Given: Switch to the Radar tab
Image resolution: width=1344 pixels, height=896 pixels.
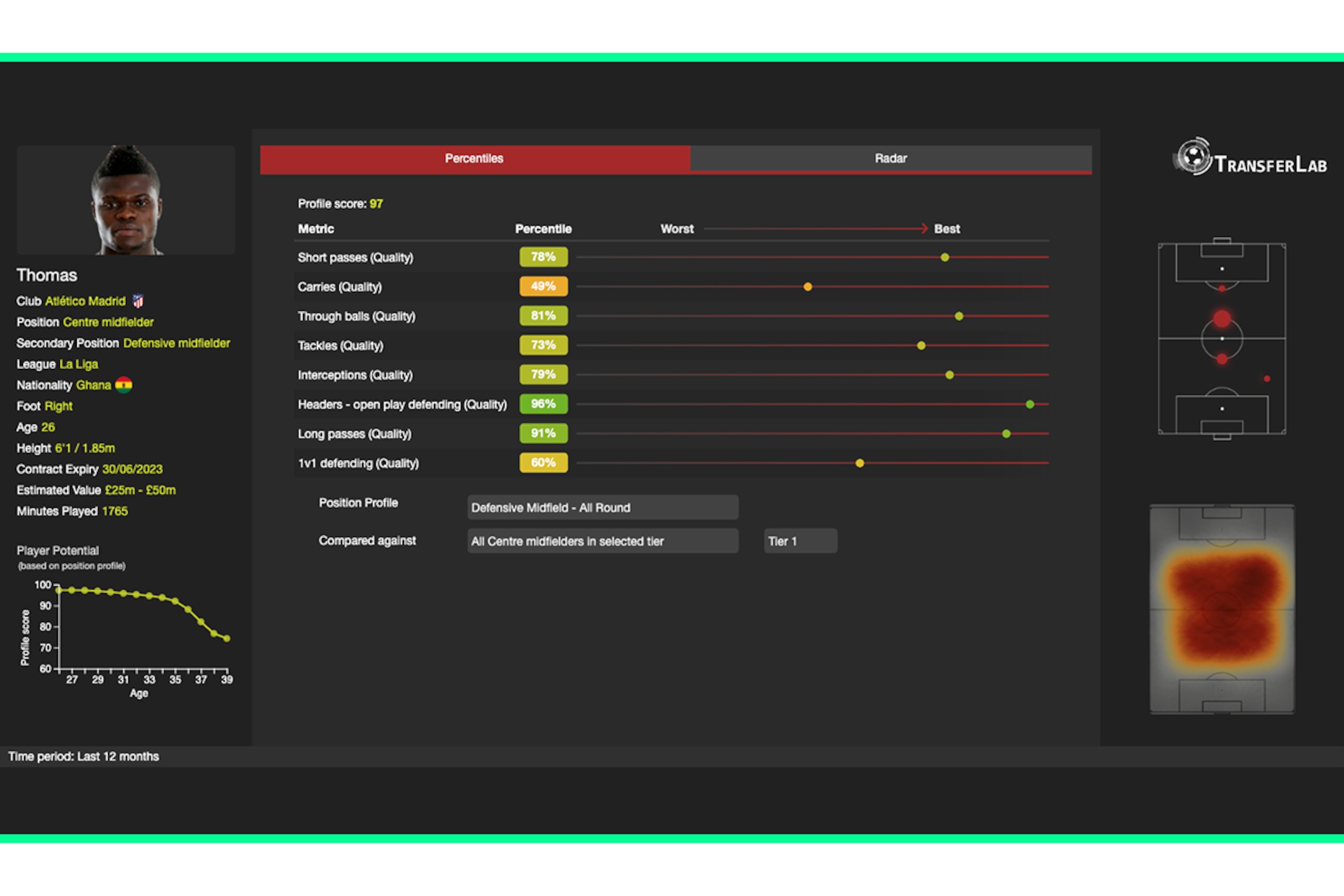Looking at the screenshot, I should click(x=891, y=159).
